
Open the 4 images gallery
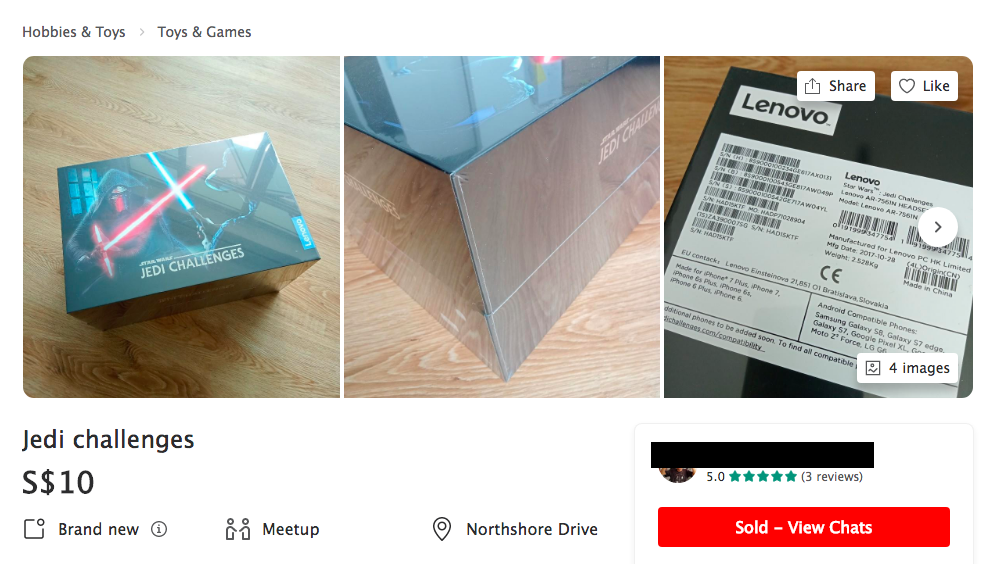click(907, 368)
